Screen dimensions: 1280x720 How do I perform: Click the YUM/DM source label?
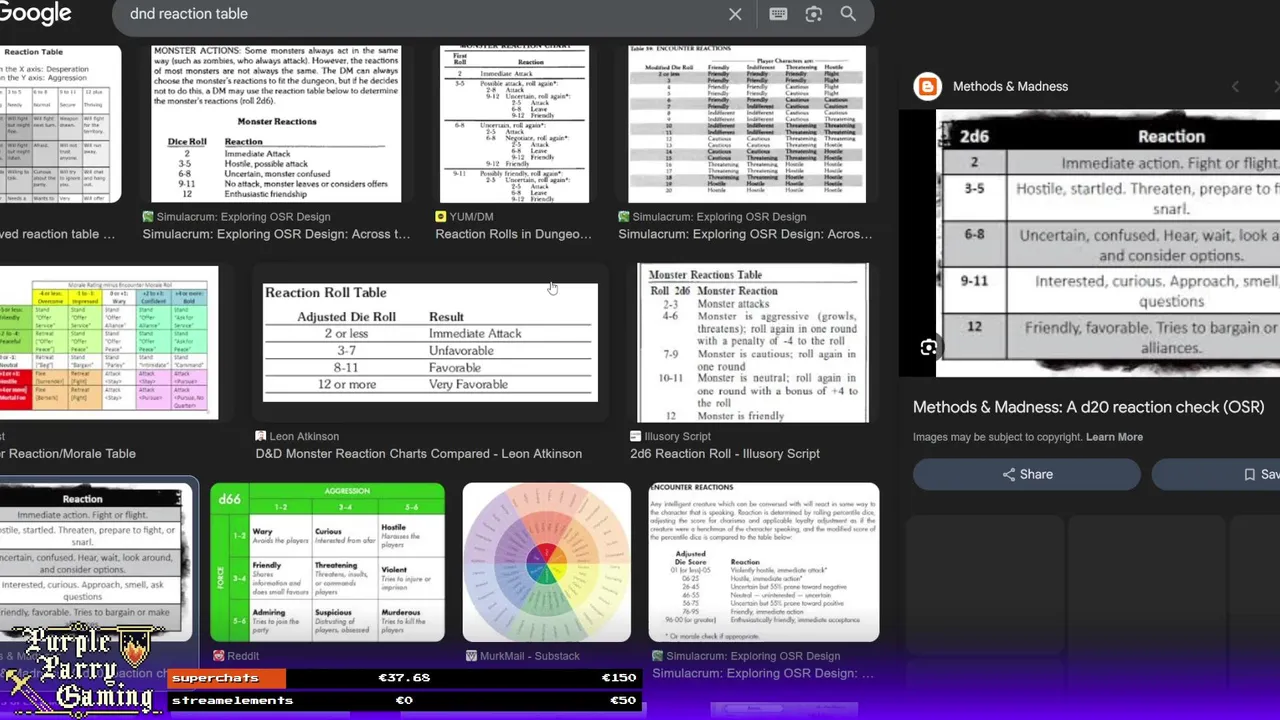471,217
